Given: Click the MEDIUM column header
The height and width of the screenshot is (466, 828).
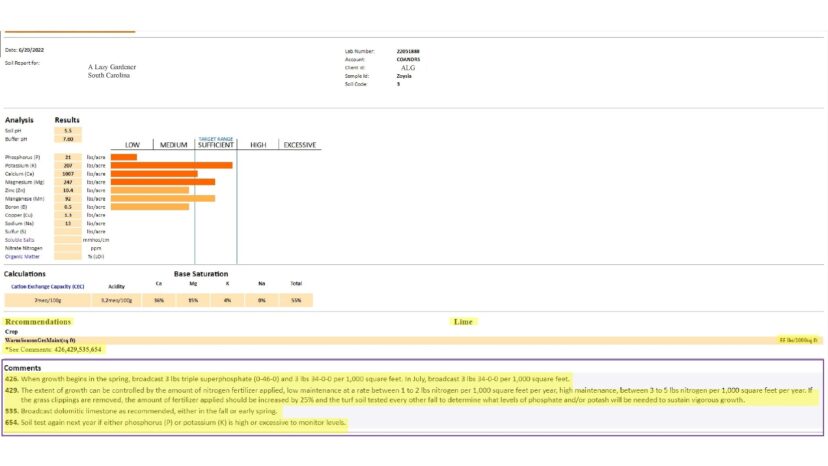Looking at the screenshot, I should [174, 145].
